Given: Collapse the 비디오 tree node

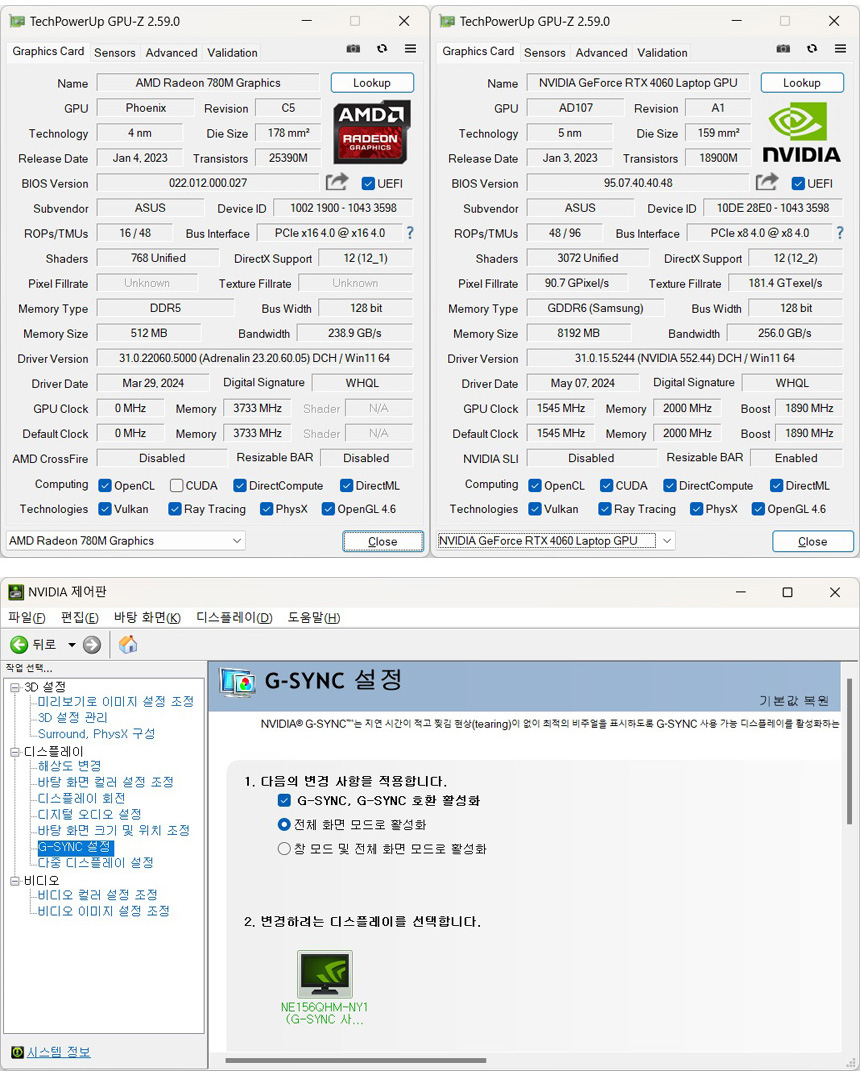Looking at the screenshot, I should tap(15, 881).
